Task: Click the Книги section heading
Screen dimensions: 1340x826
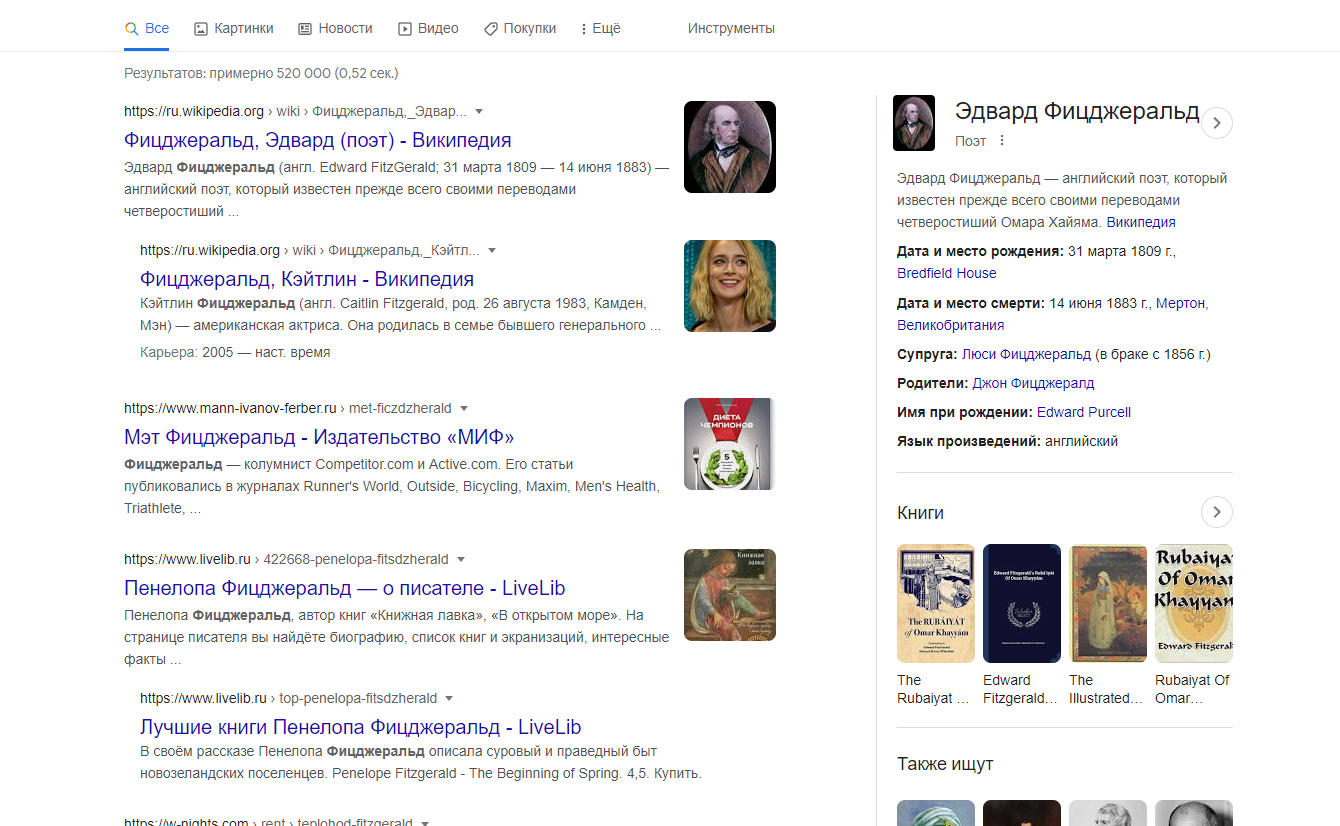Action: click(921, 513)
